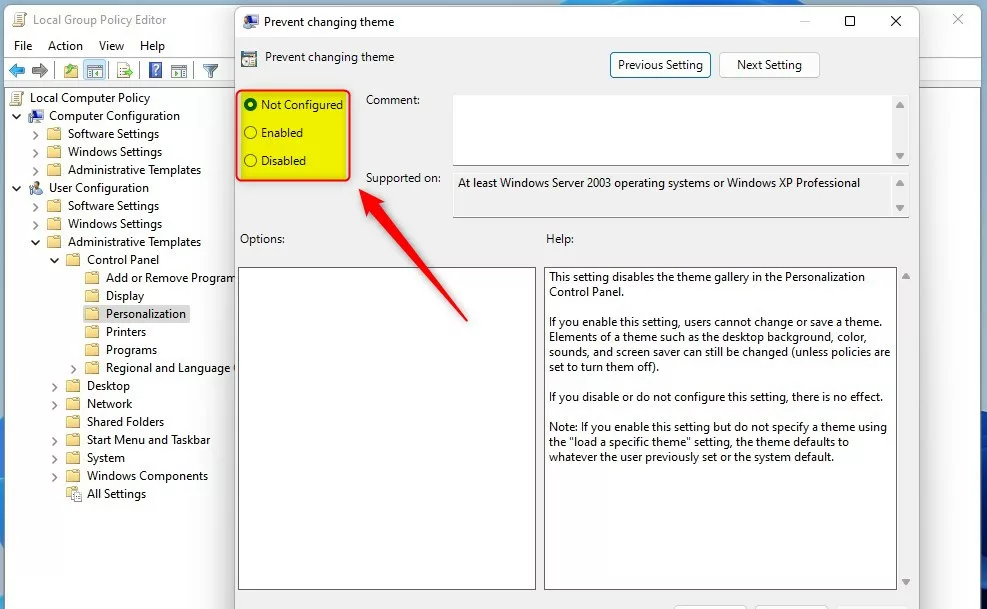Select the Enabled radio button
Viewport: 987px width, 609px height.
click(251, 132)
